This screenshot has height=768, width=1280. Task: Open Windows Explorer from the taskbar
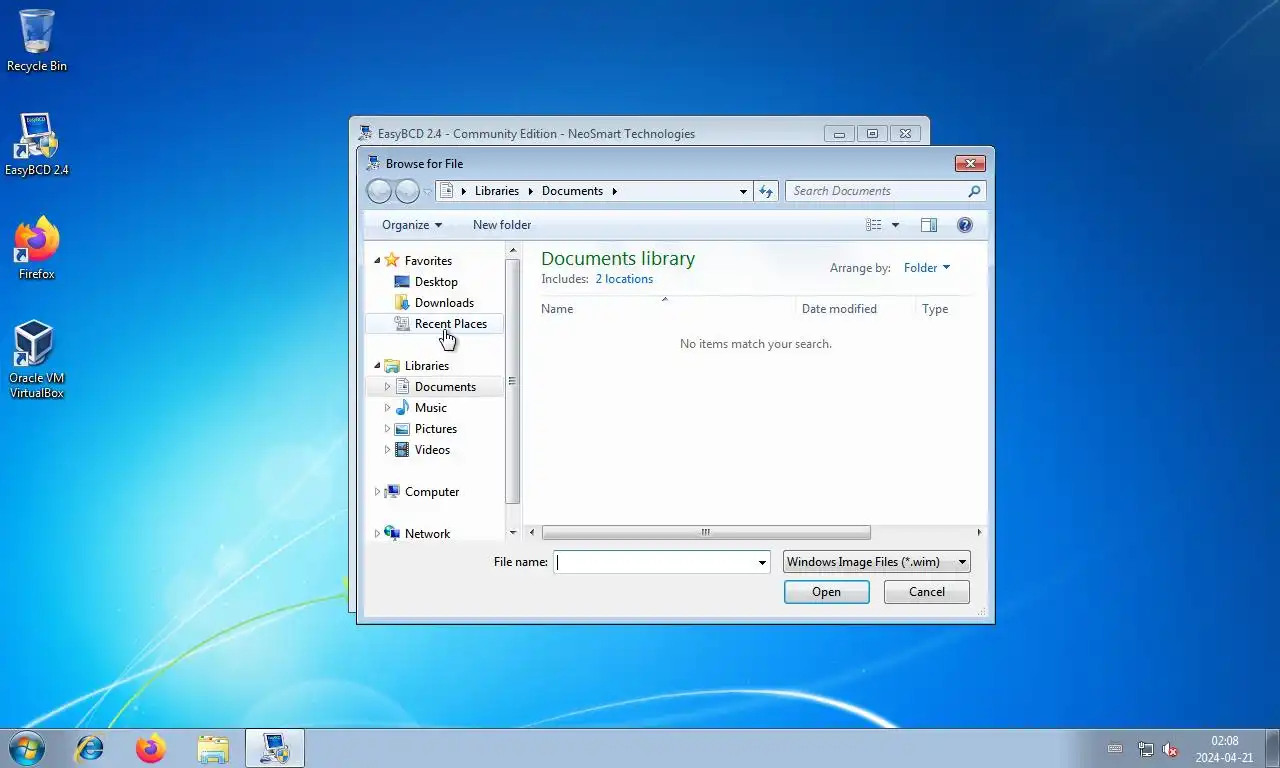[x=213, y=748]
